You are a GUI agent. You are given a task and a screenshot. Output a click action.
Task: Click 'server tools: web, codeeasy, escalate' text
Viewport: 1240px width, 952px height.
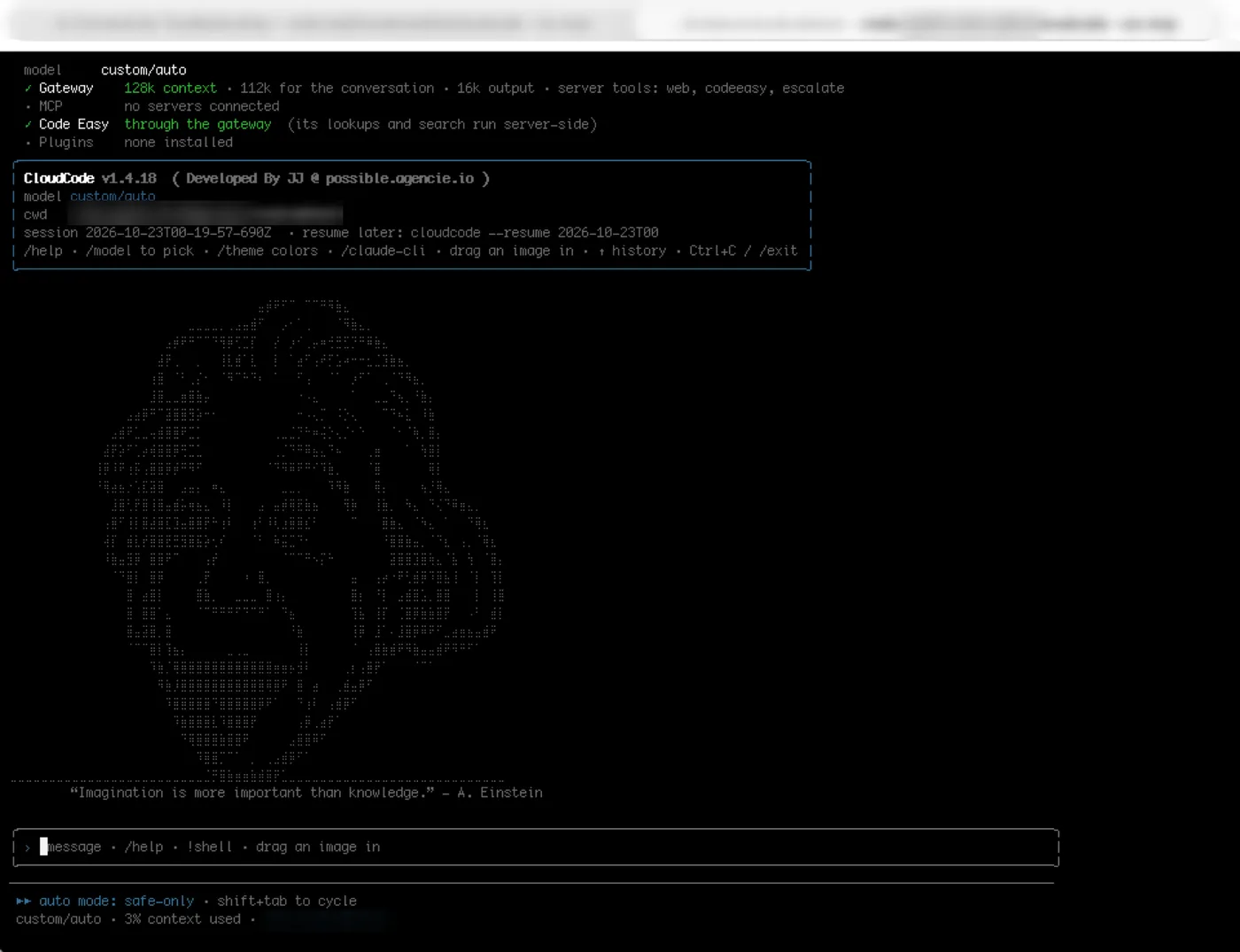click(701, 89)
